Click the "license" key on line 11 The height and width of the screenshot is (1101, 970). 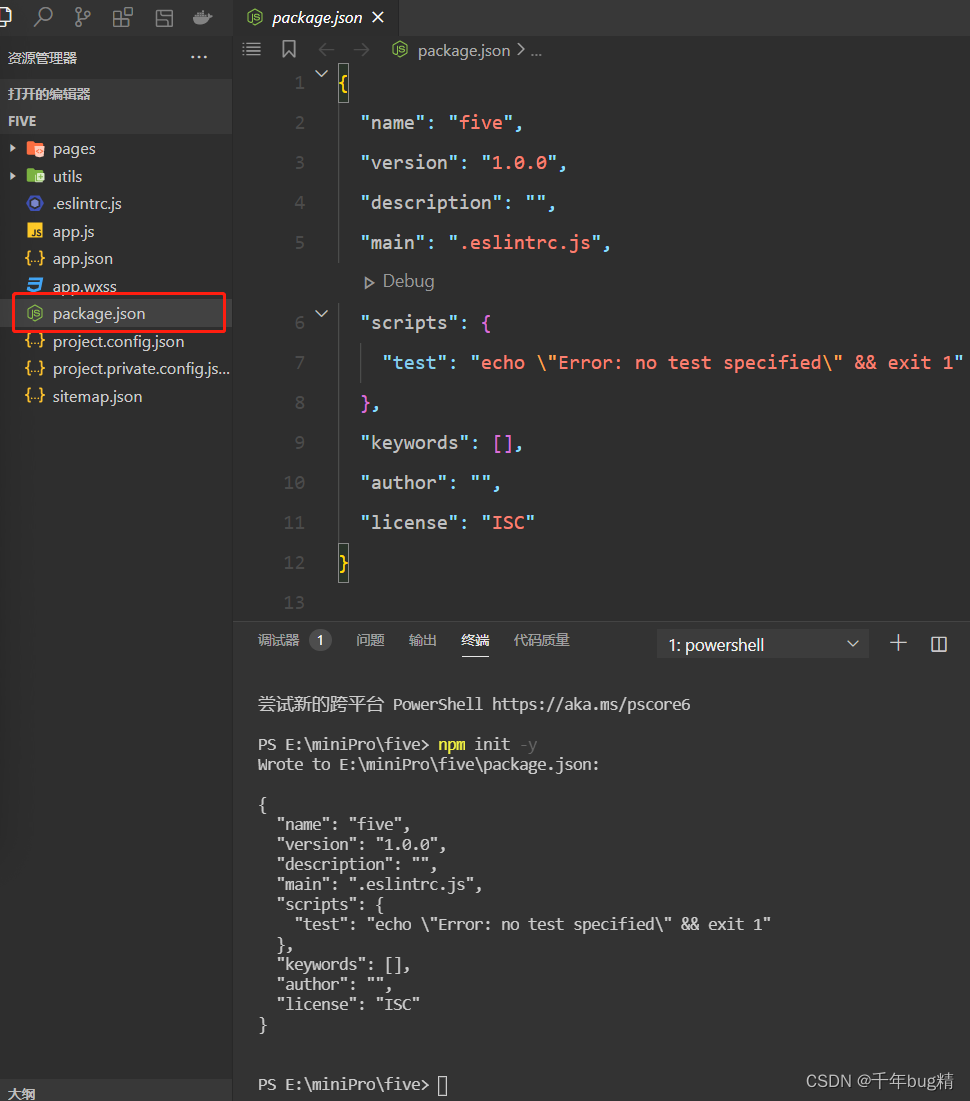pyautogui.click(x=409, y=522)
